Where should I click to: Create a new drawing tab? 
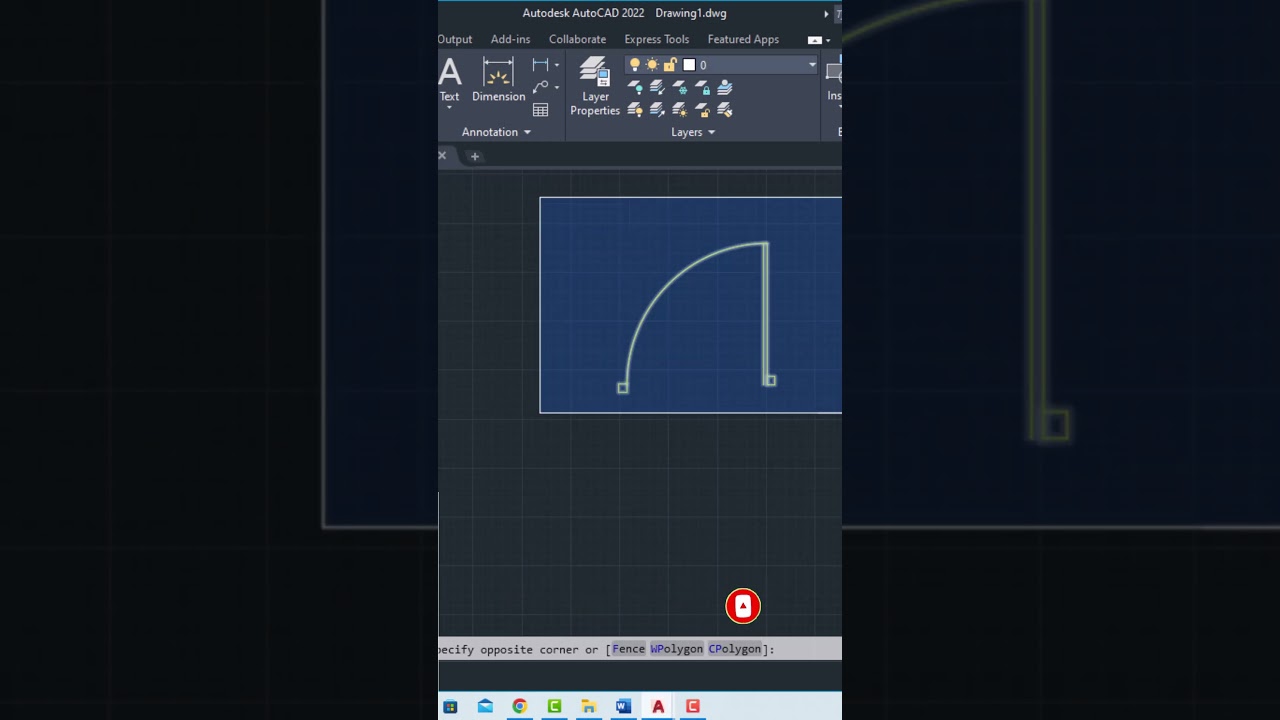tap(475, 156)
